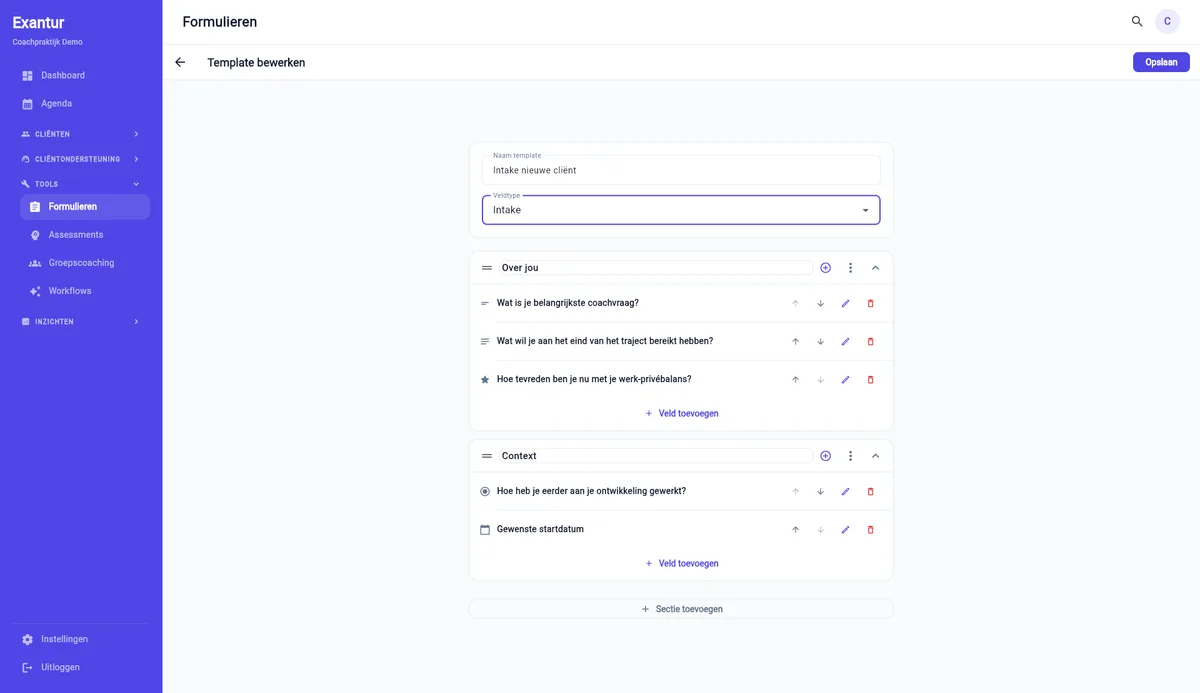Click the Context section title field
This screenshot has height=693, width=1200.
click(655, 456)
